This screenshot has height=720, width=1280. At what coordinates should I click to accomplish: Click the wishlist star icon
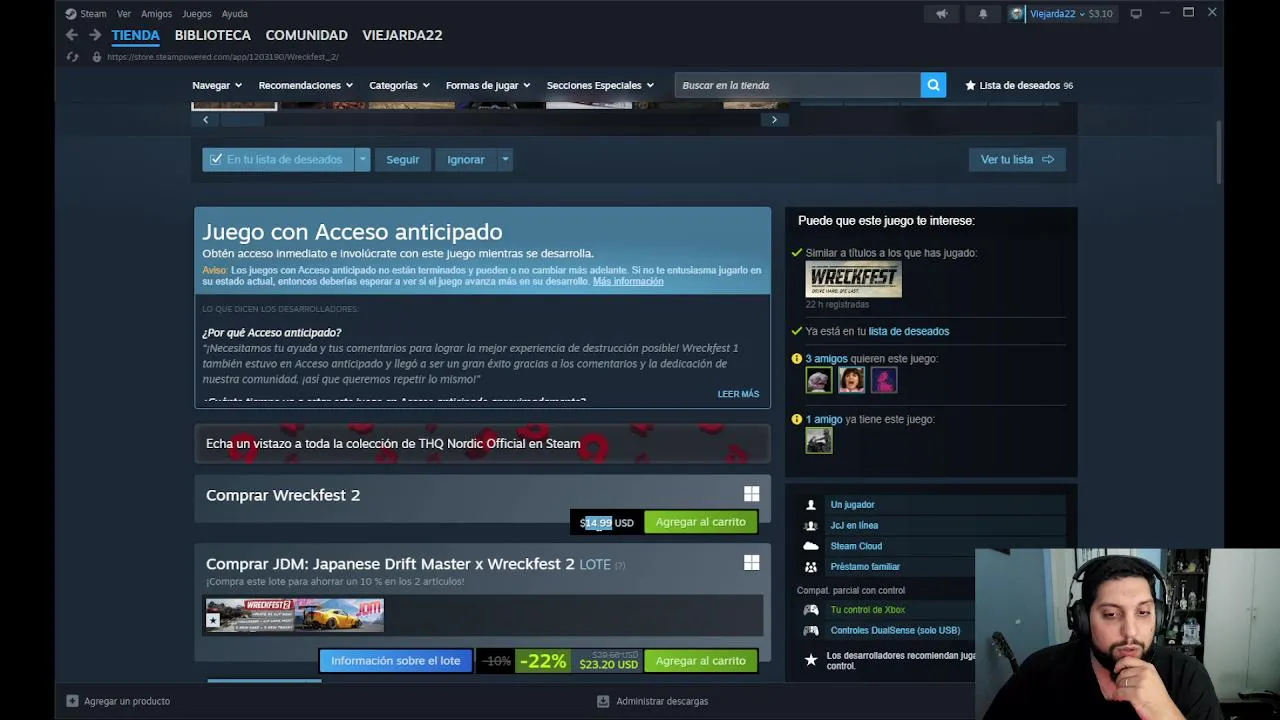970,85
